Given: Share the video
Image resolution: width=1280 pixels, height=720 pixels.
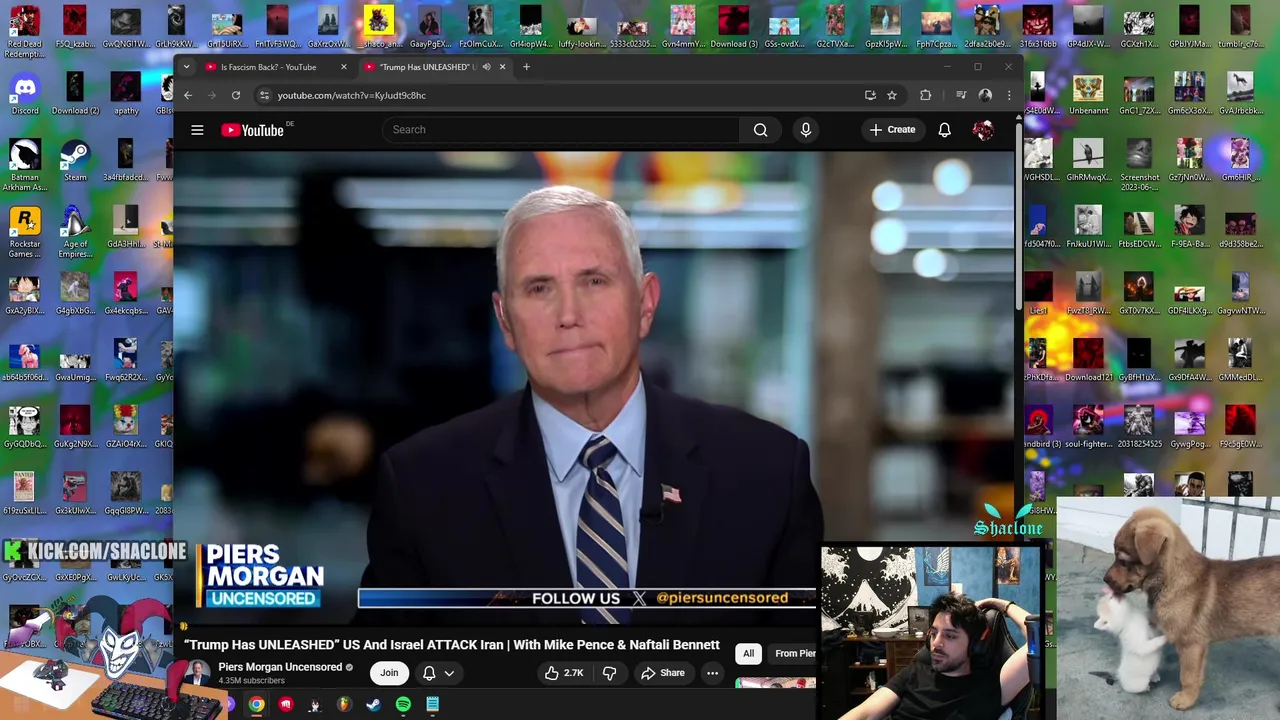Looking at the screenshot, I should [x=663, y=673].
